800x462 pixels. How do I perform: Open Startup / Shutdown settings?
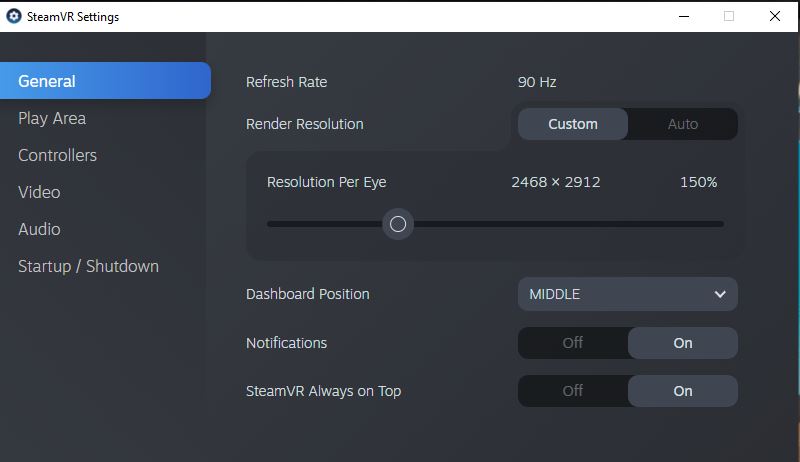(x=88, y=266)
